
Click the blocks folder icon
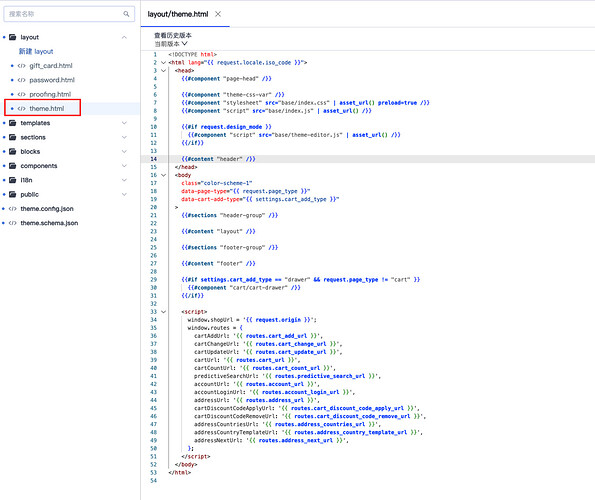13,151
